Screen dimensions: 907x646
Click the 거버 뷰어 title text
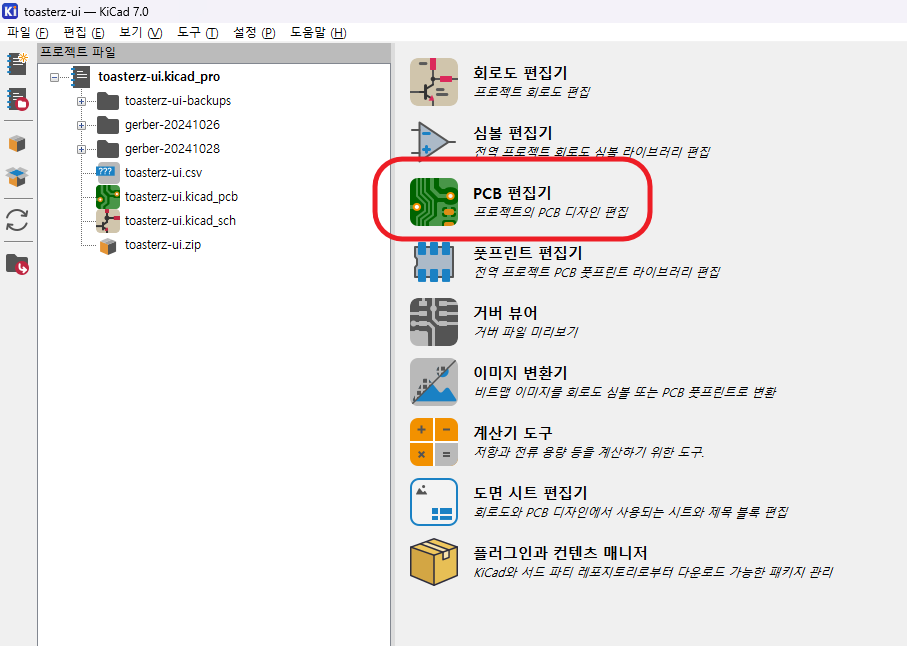(x=505, y=313)
